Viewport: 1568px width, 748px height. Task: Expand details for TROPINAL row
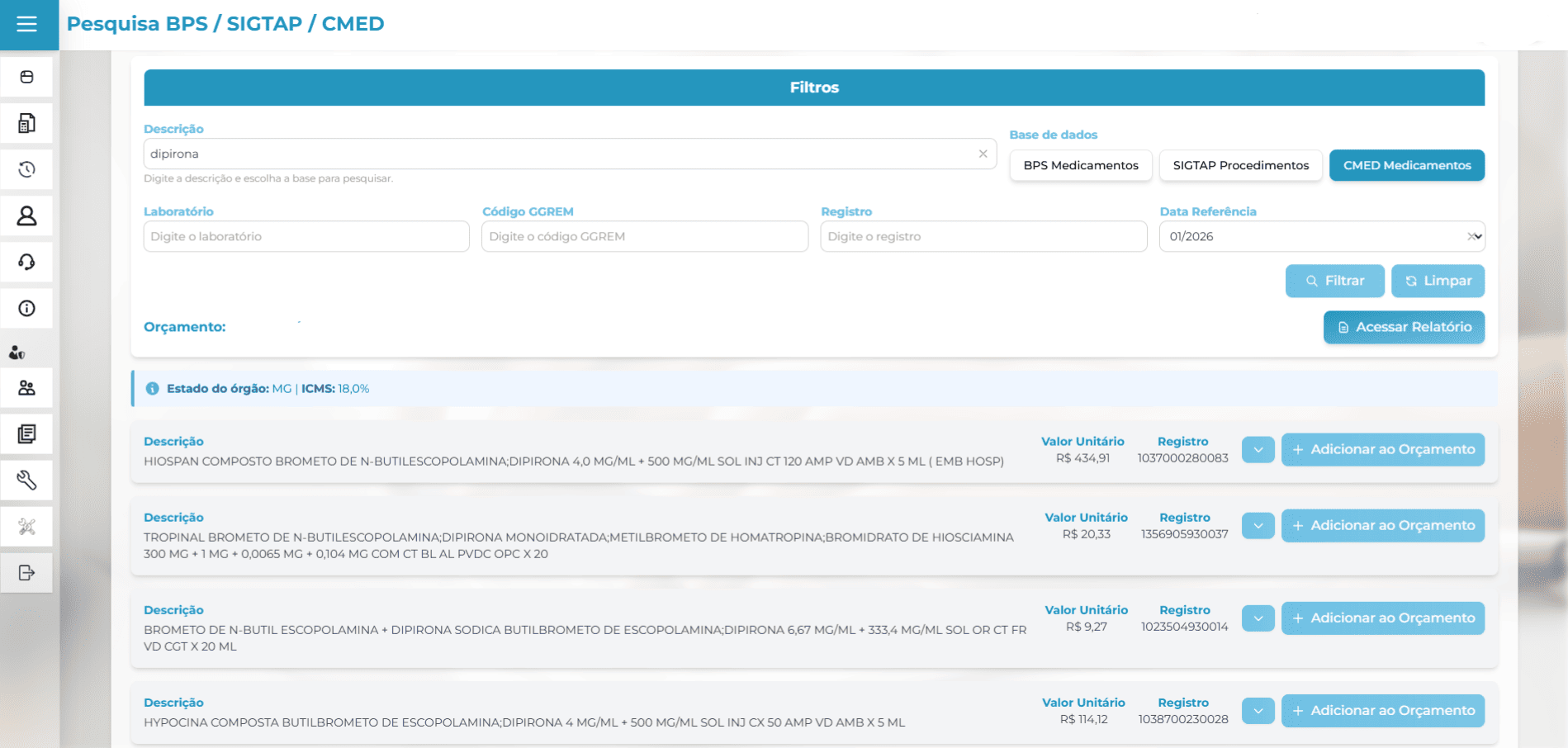[1258, 526]
